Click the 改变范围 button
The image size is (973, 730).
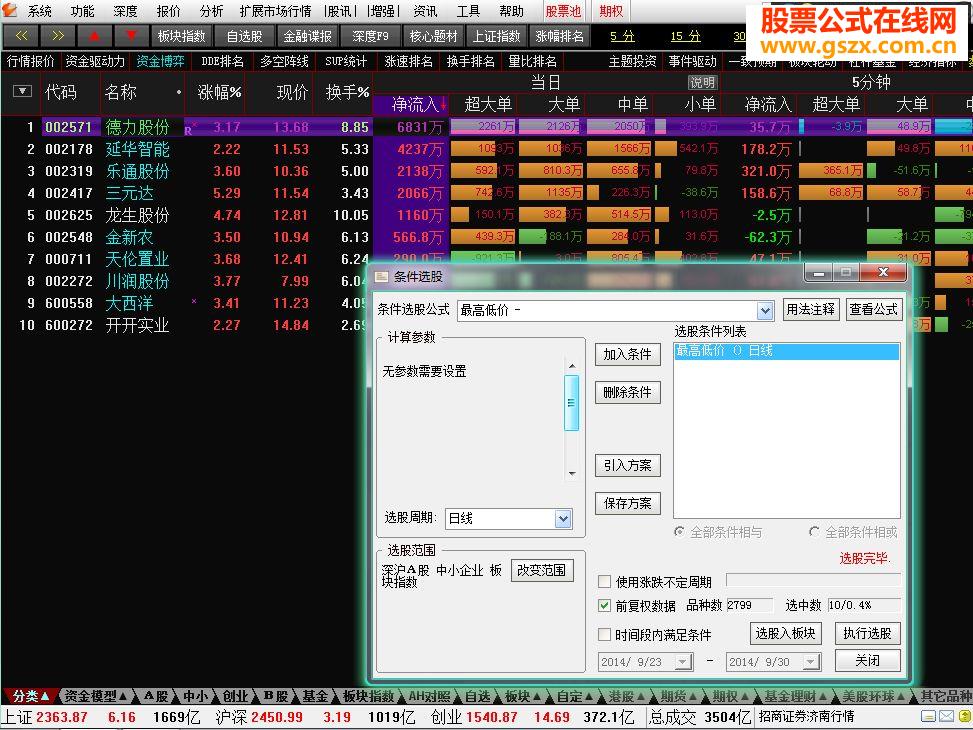point(542,570)
